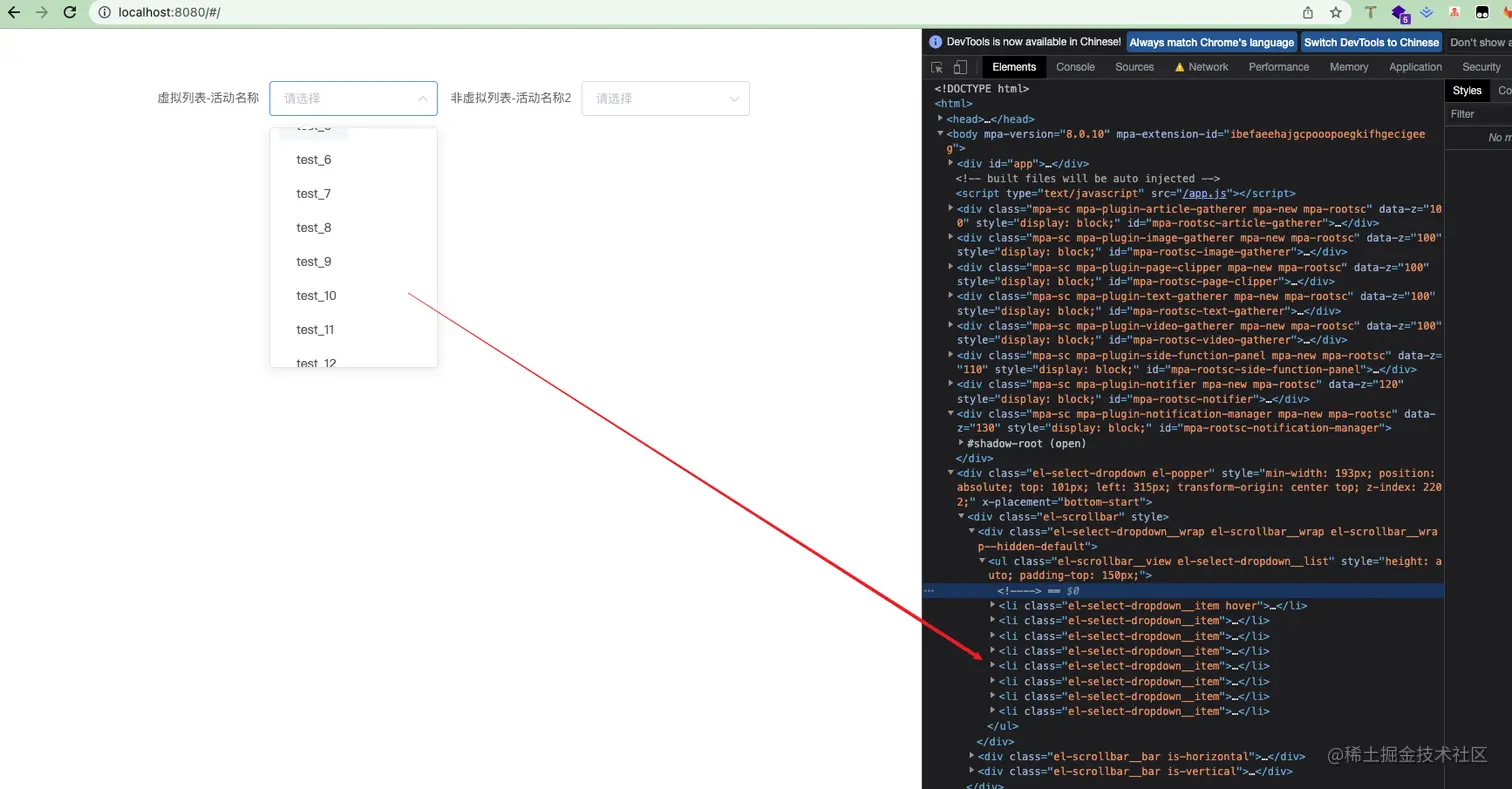1512x789 pixels.
Task: Switch to the Network tab
Action: point(1201,67)
